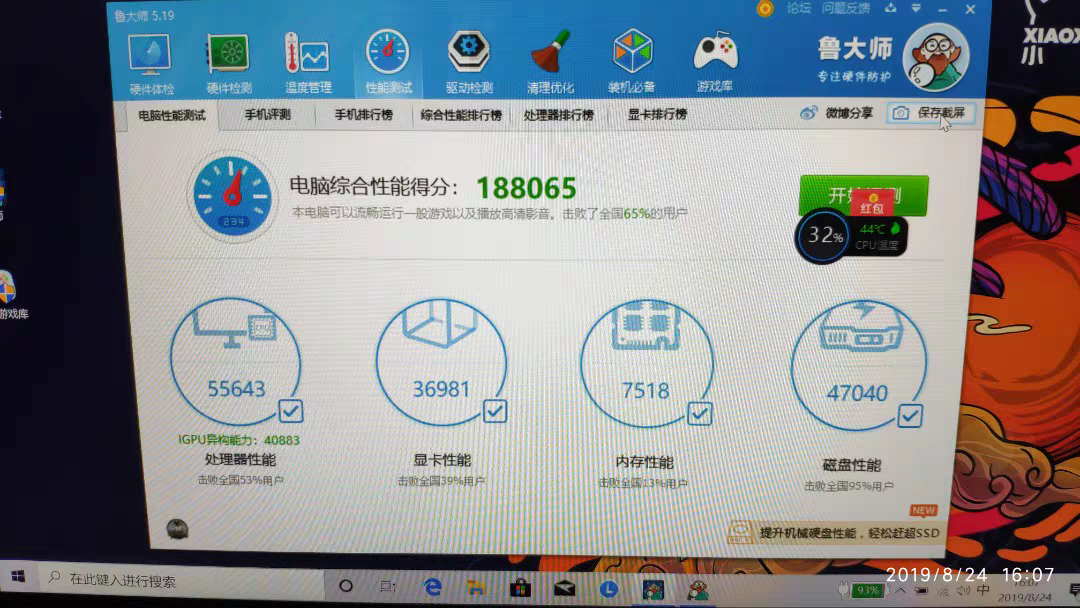
Task: Uncheck the 磁盘性能 test checkbox
Action: tap(910, 416)
